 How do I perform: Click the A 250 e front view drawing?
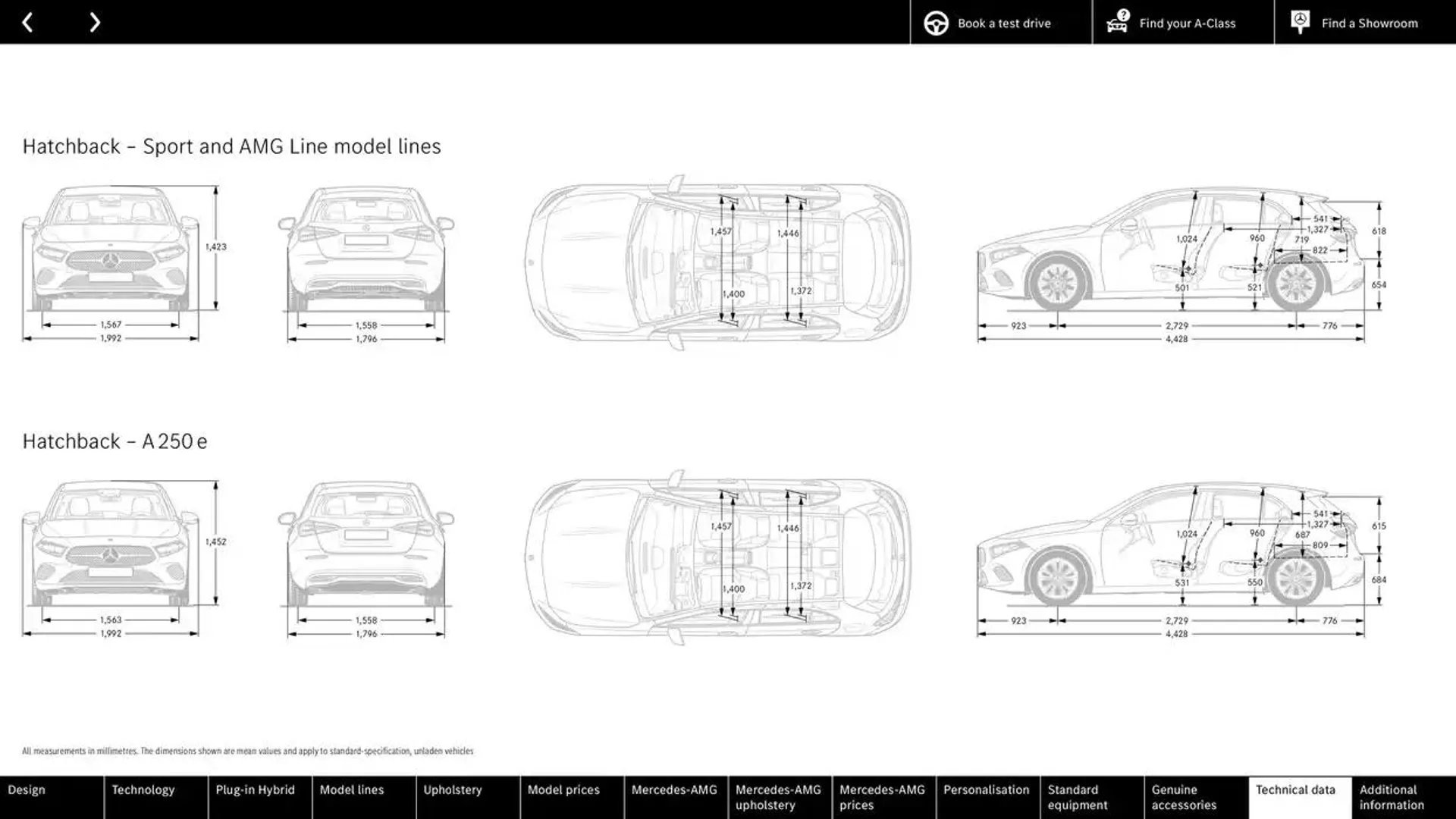(x=111, y=543)
